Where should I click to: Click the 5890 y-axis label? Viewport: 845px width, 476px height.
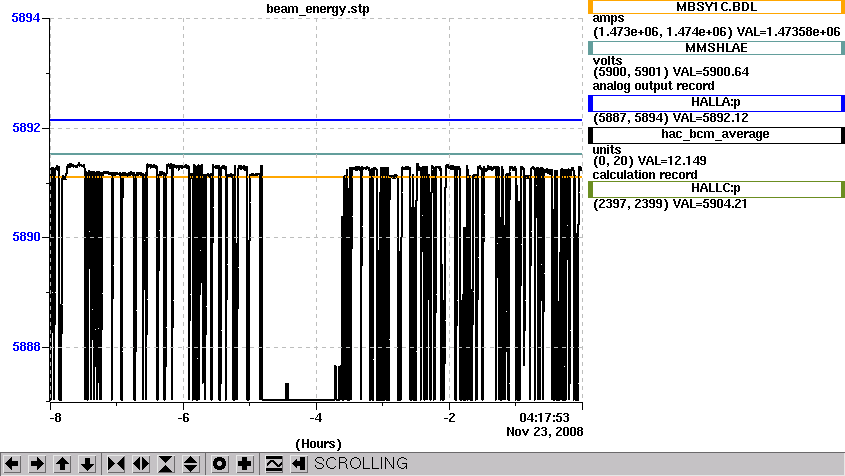pyautogui.click(x=26, y=237)
